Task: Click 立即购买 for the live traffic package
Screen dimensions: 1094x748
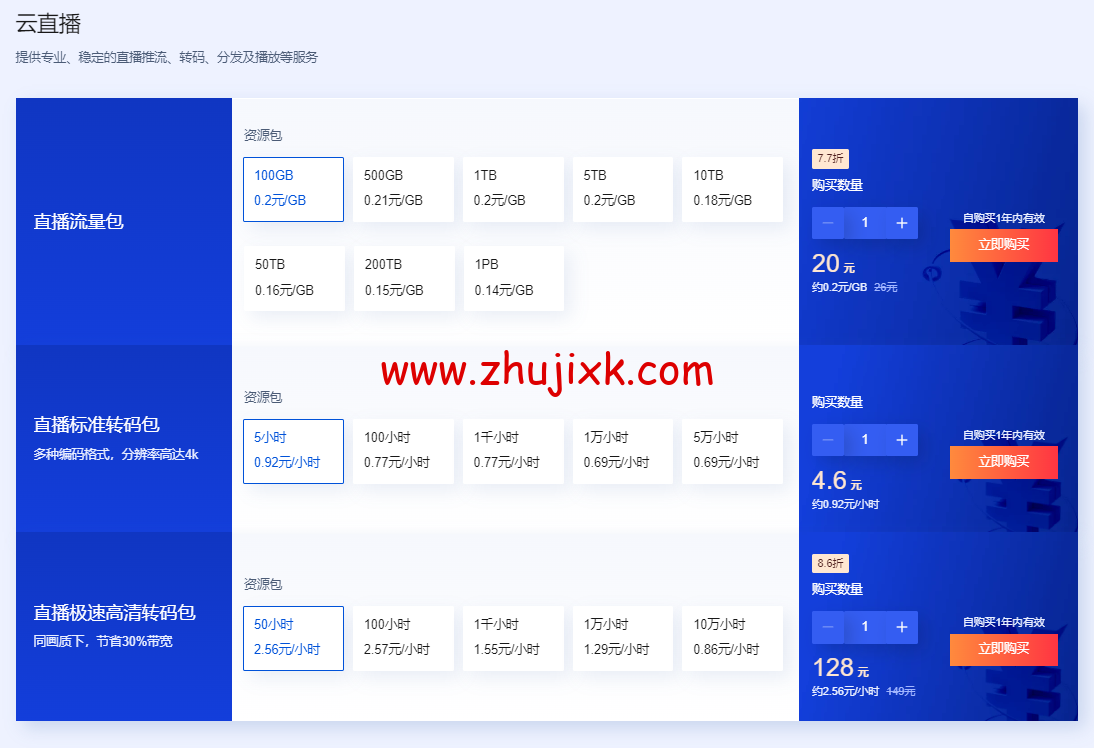Action: point(1003,245)
